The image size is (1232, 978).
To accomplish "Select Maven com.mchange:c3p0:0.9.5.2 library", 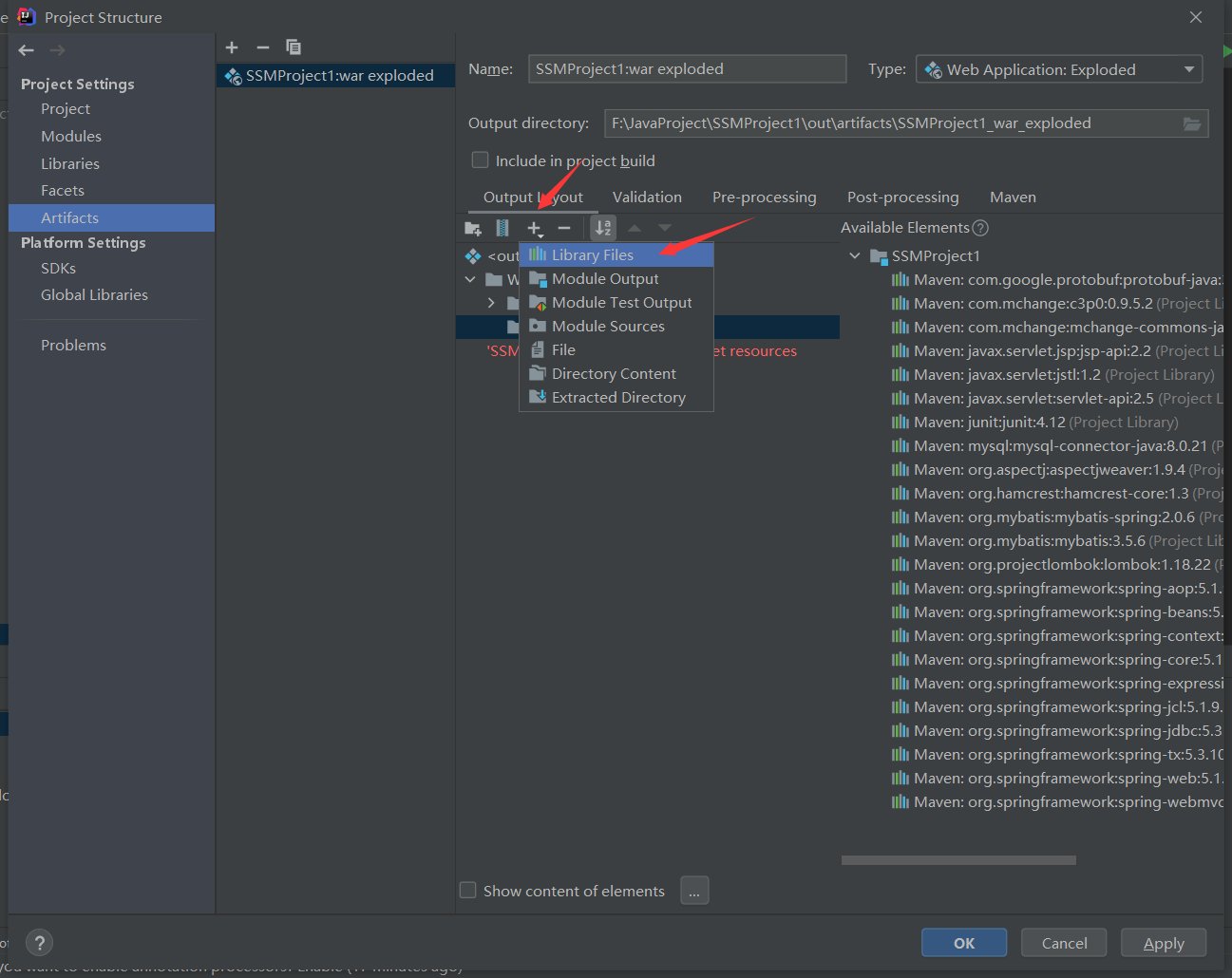I will pyautogui.click(x=1056, y=303).
